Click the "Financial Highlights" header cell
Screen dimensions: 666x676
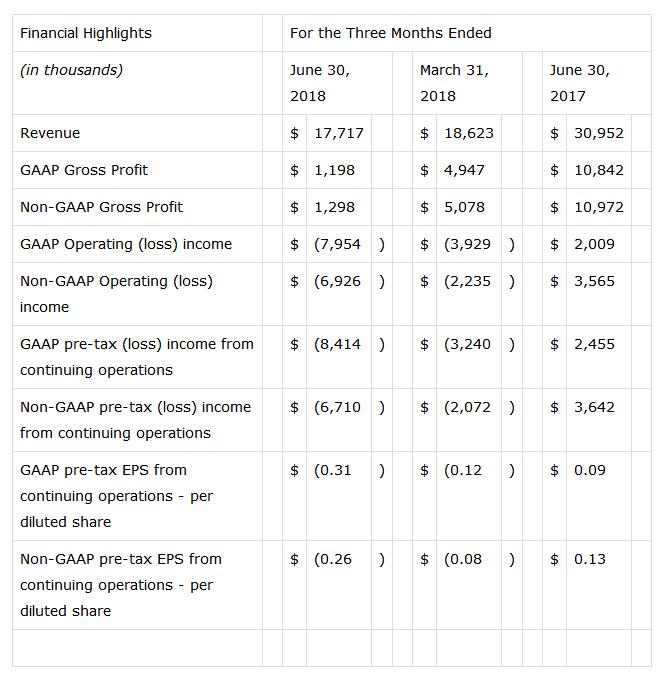(x=86, y=33)
